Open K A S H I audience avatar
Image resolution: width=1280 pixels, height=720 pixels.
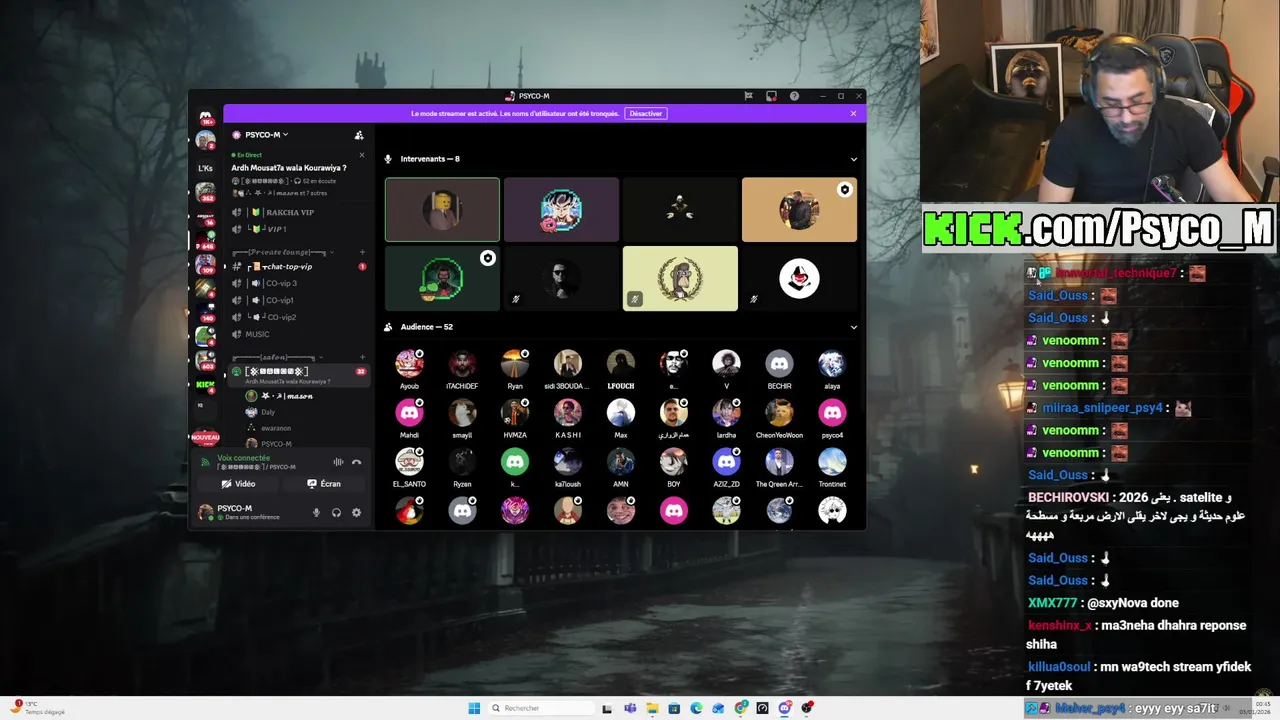(568, 413)
